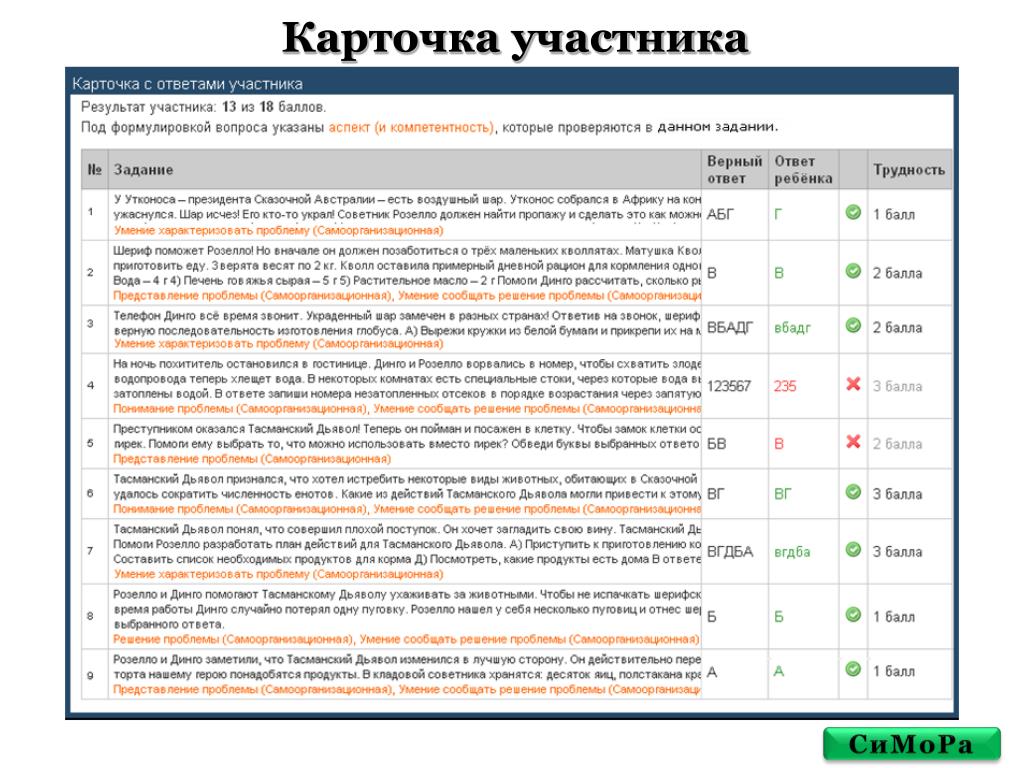
Task: Click orange competency line under task 1
Action: (278, 231)
